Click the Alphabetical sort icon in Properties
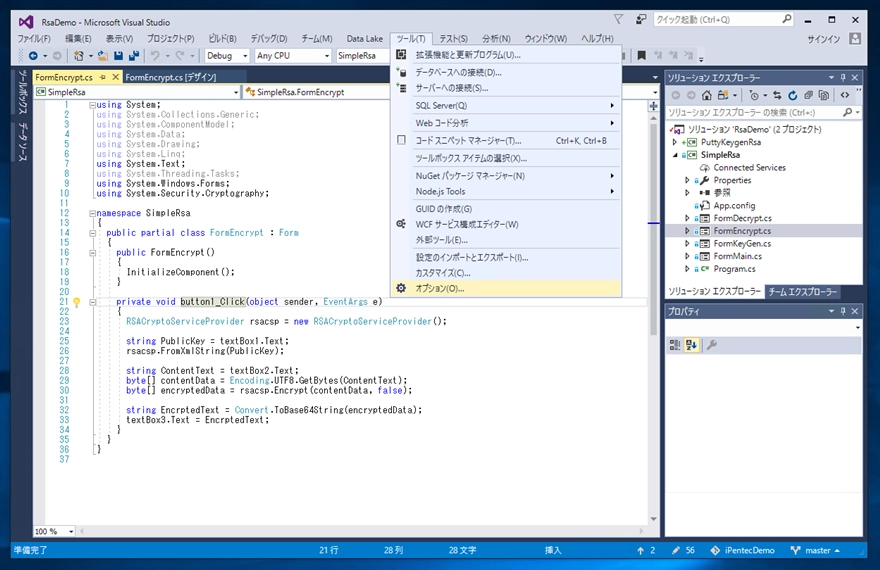The image size is (880, 570). tap(691, 345)
